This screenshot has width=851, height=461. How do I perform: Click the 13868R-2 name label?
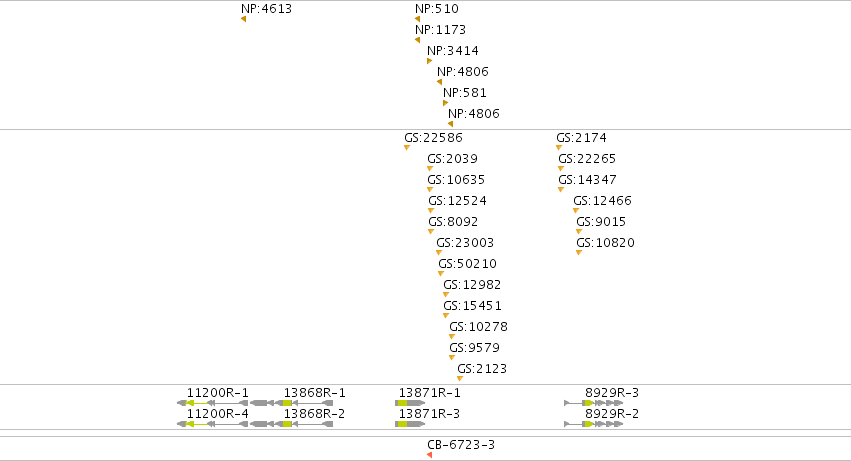pyautogui.click(x=314, y=414)
